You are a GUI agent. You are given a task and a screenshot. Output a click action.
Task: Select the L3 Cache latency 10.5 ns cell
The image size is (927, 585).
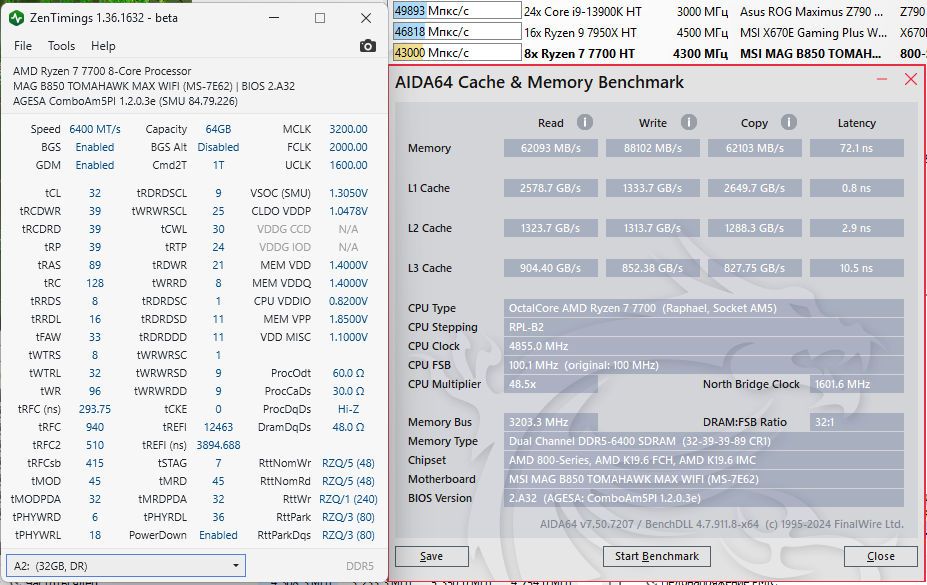[x=857, y=268]
